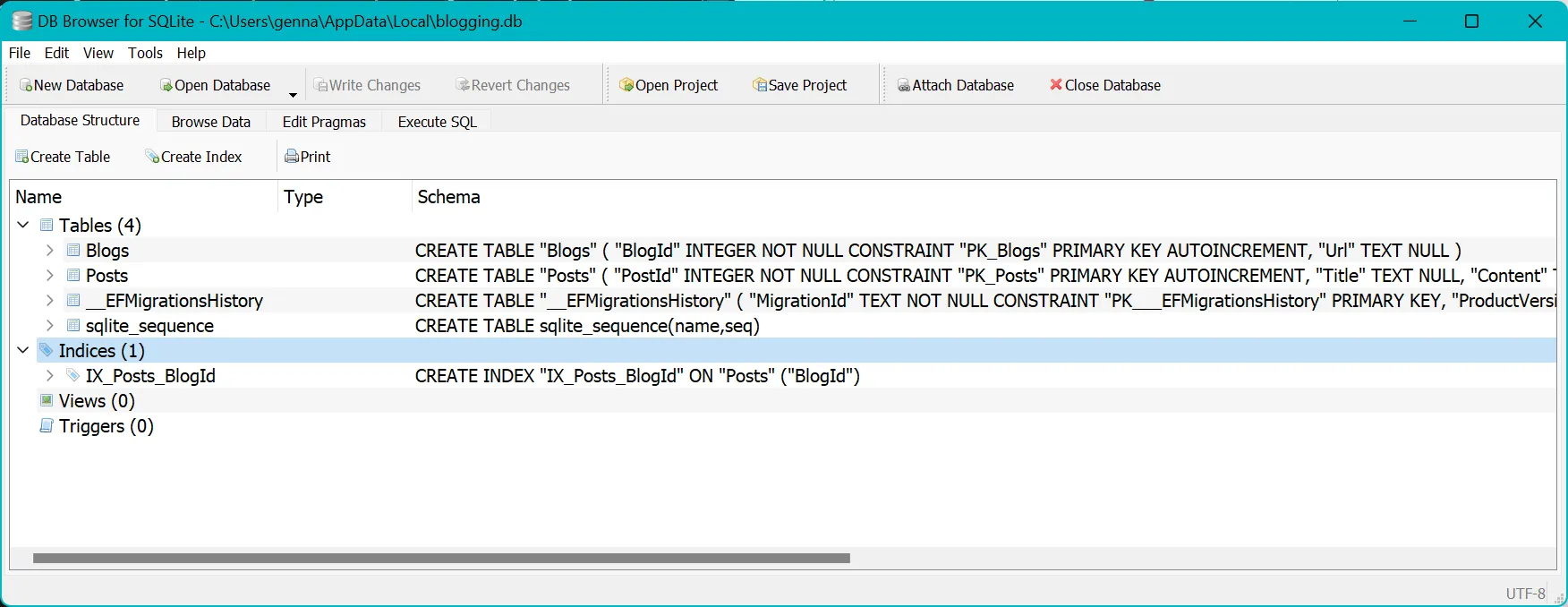Image resolution: width=1568 pixels, height=607 pixels.
Task: Click the Views group icon
Action: (x=47, y=400)
